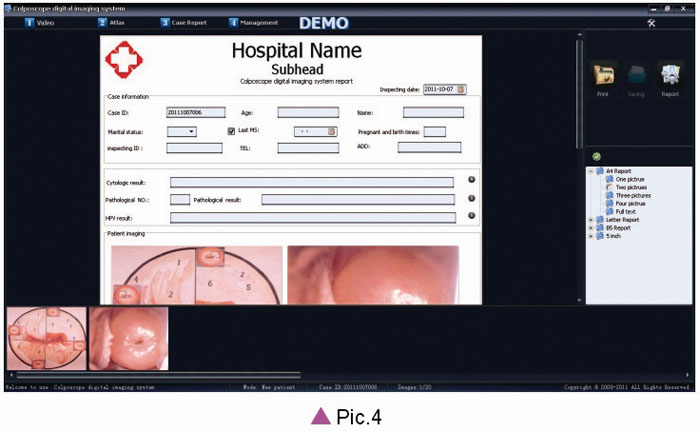Click the A4 Report folder icon
The image size is (700, 432).
tap(600, 171)
